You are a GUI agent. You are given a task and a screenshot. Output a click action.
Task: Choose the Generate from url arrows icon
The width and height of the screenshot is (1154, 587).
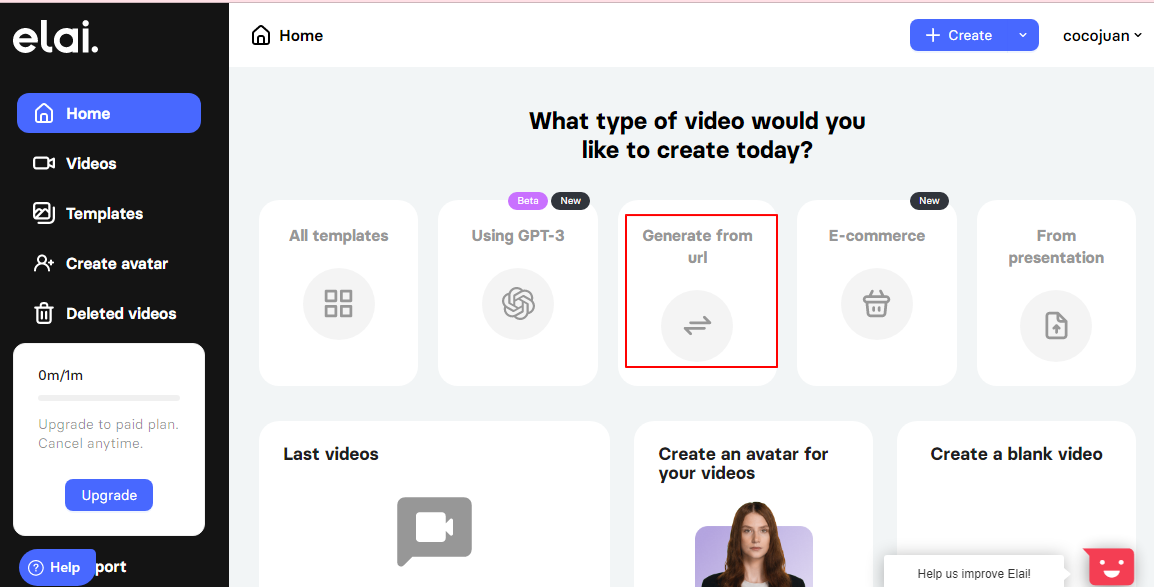pyautogui.click(x=697, y=326)
